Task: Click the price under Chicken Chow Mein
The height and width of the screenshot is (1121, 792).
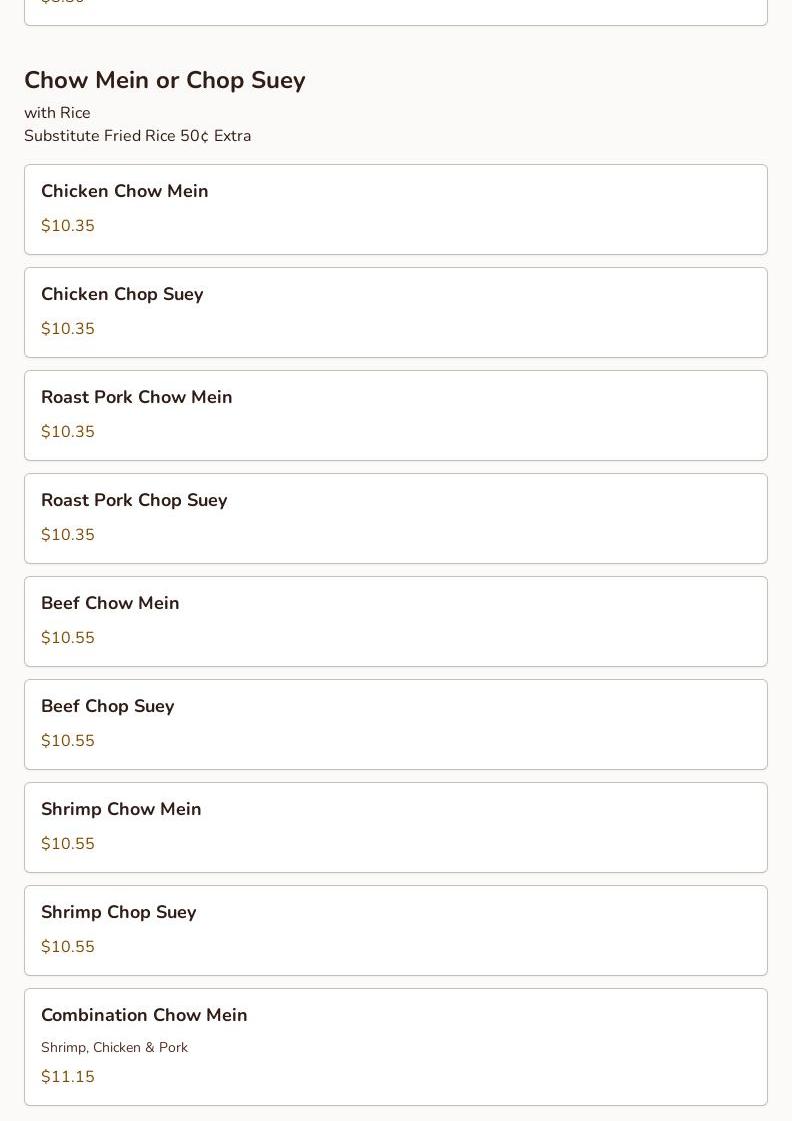Action: (x=68, y=226)
